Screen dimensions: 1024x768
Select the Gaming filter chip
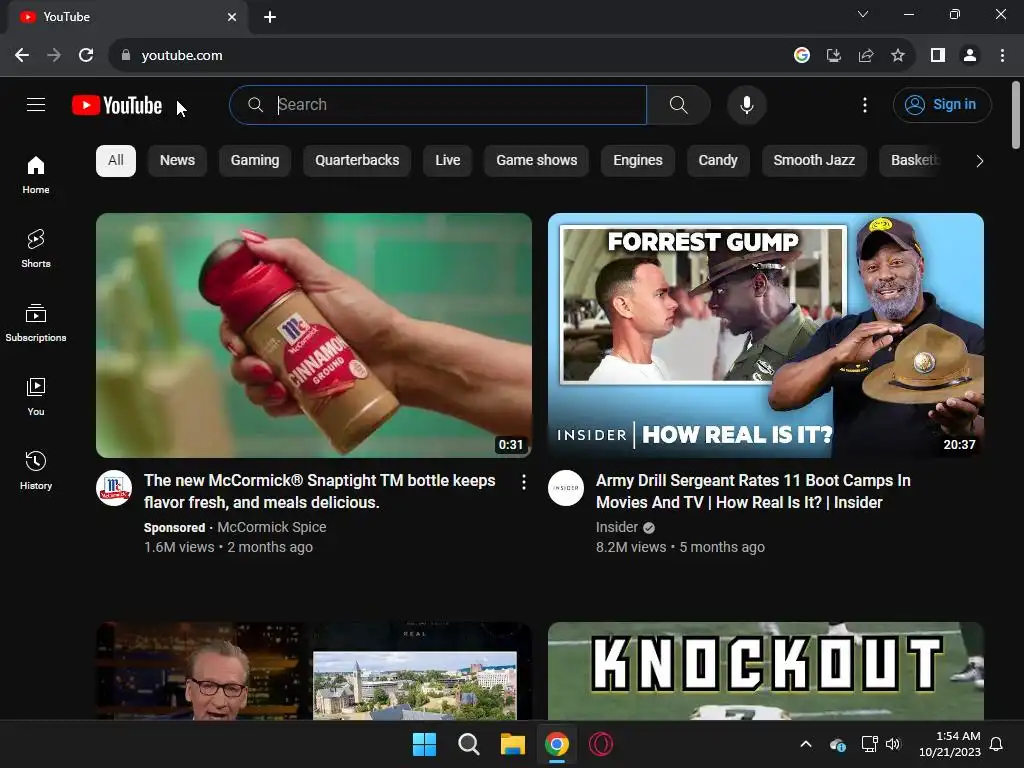tap(255, 161)
